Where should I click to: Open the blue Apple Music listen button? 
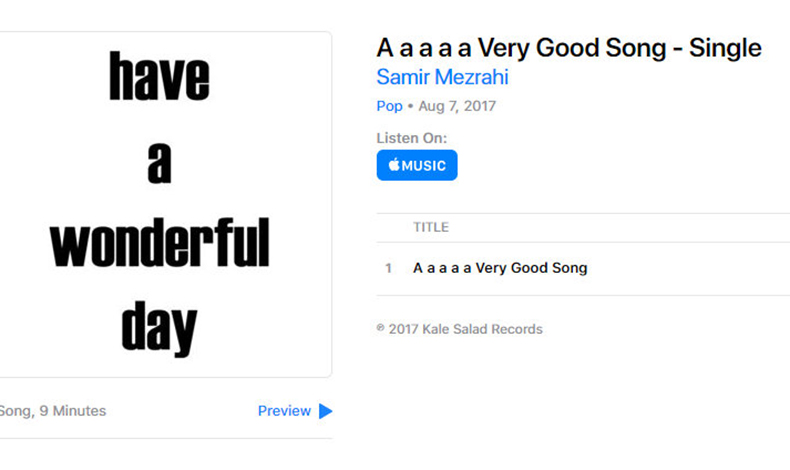tap(417, 165)
